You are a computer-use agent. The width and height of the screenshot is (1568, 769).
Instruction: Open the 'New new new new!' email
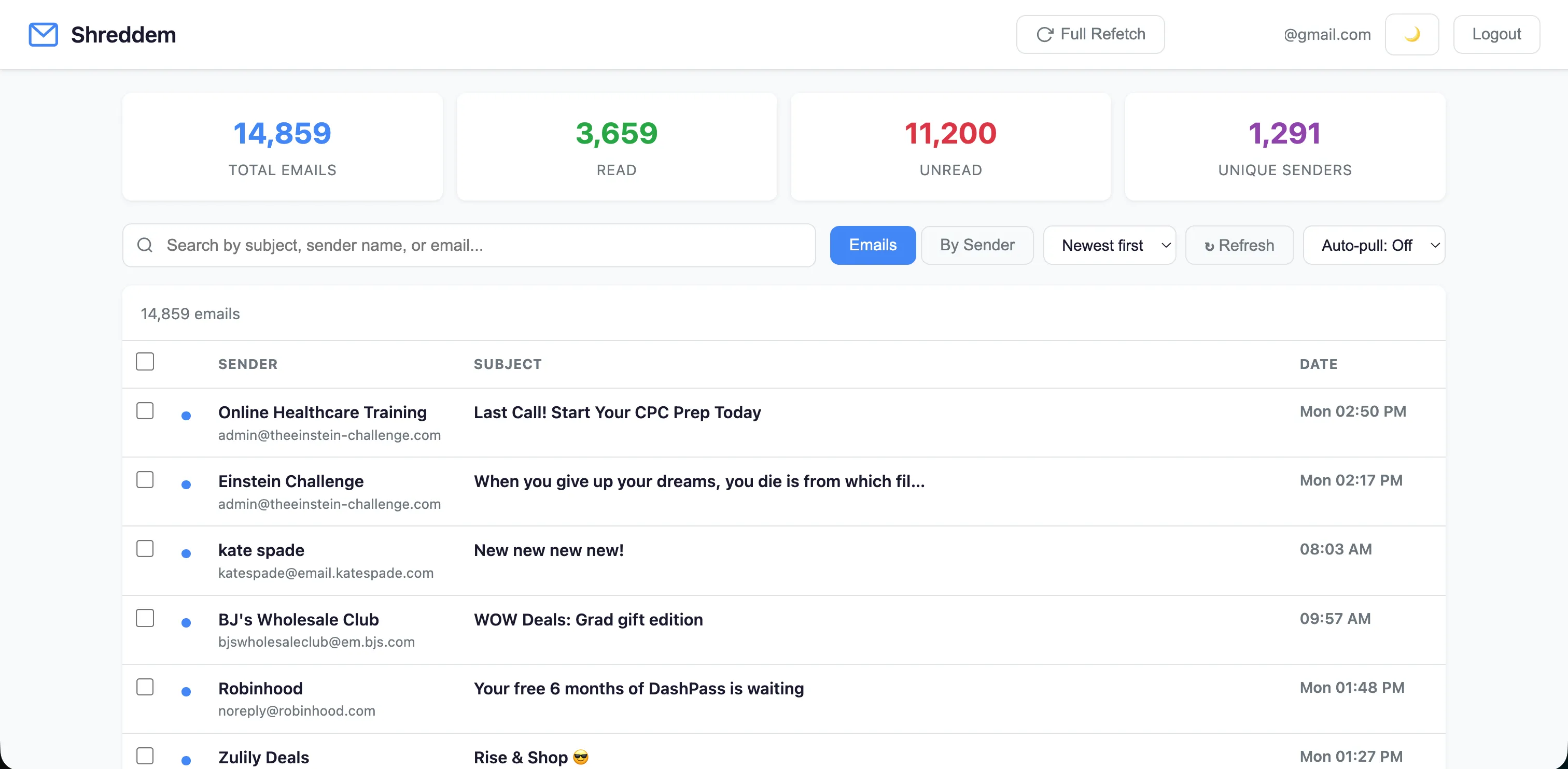549,550
